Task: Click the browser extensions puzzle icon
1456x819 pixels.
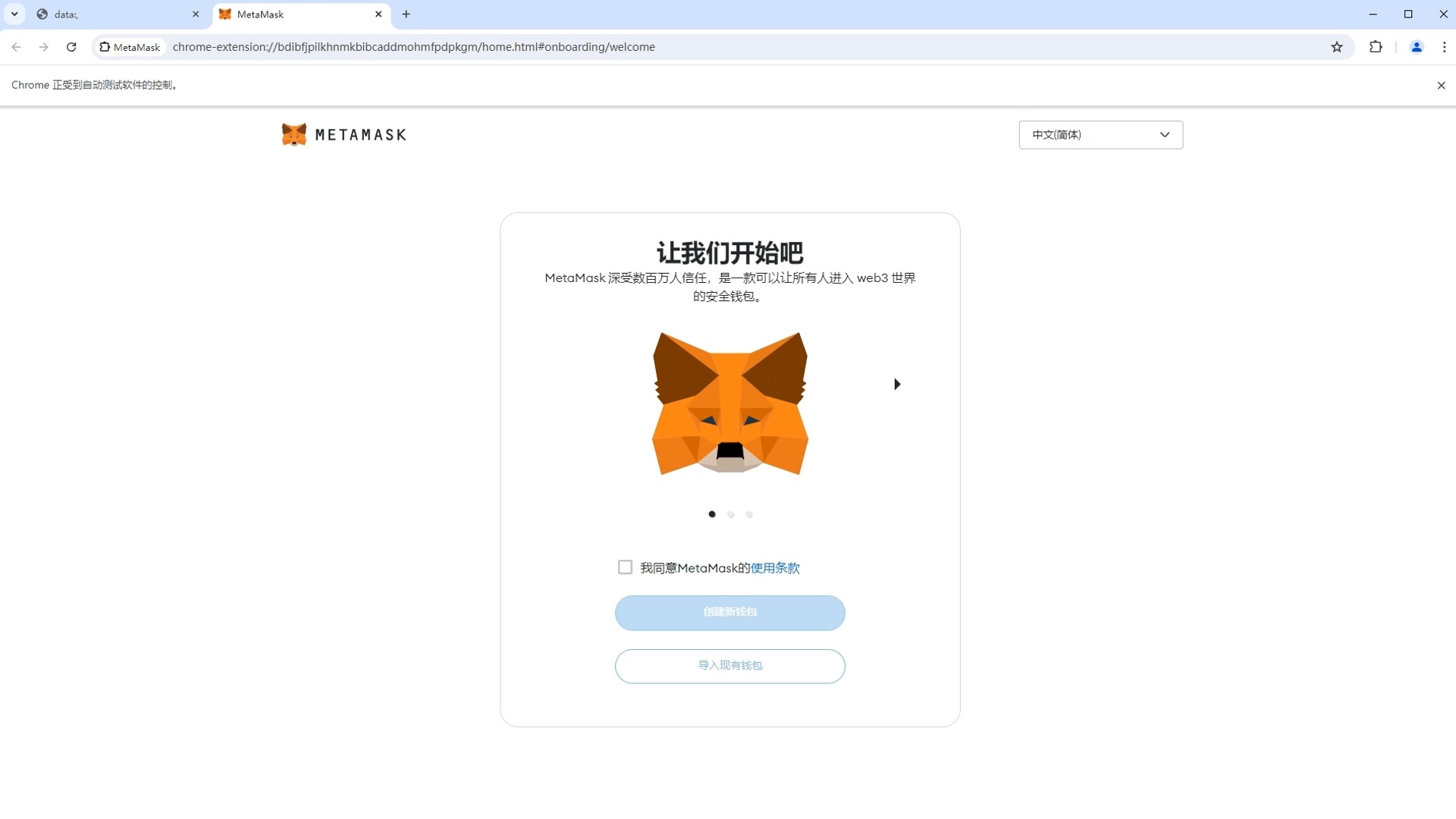Action: (x=1376, y=47)
